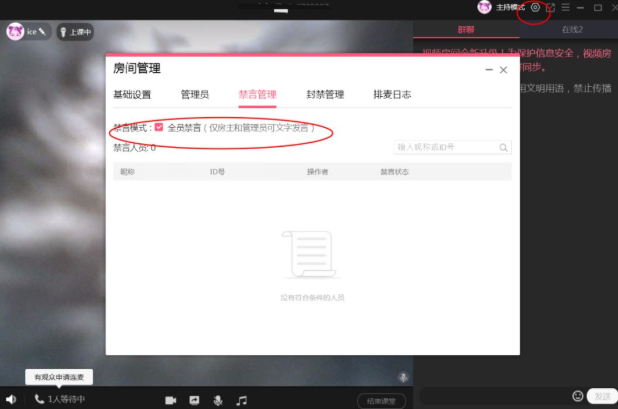Click the 结束课堂 button

[x=381, y=401]
